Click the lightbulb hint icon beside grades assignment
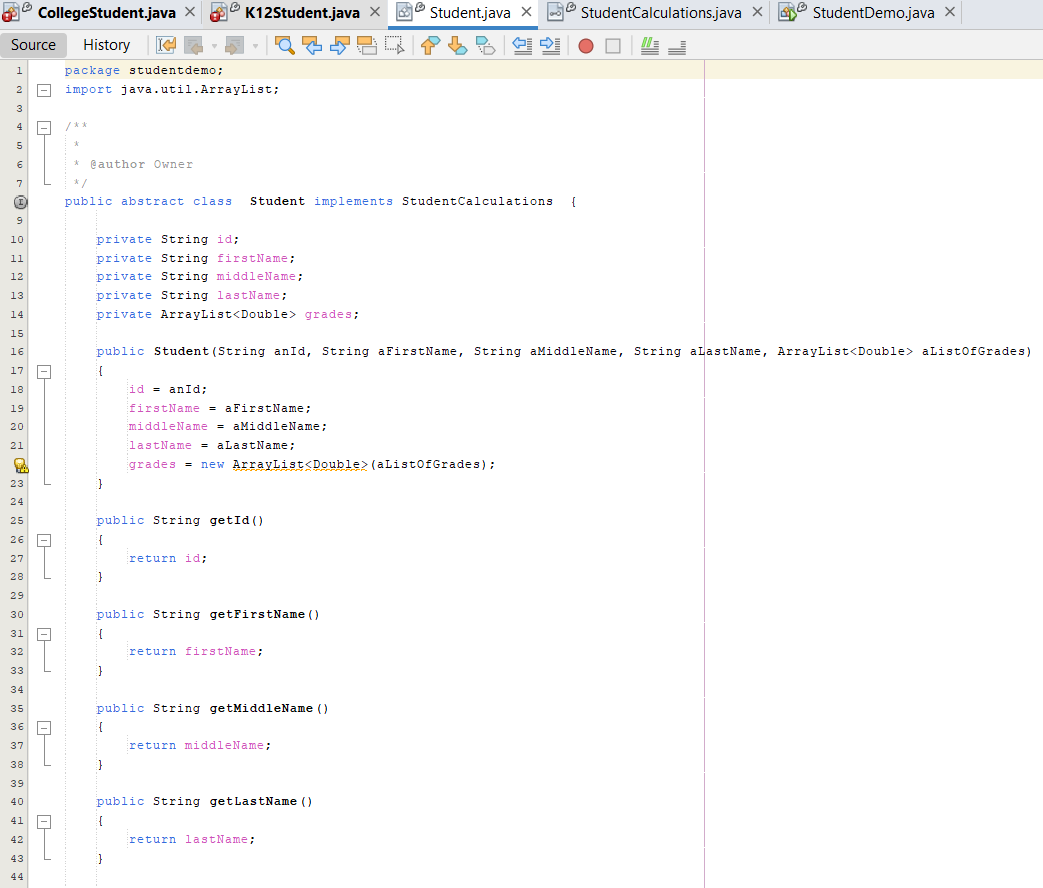The image size is (1043, 888). (x=21, y=465)
